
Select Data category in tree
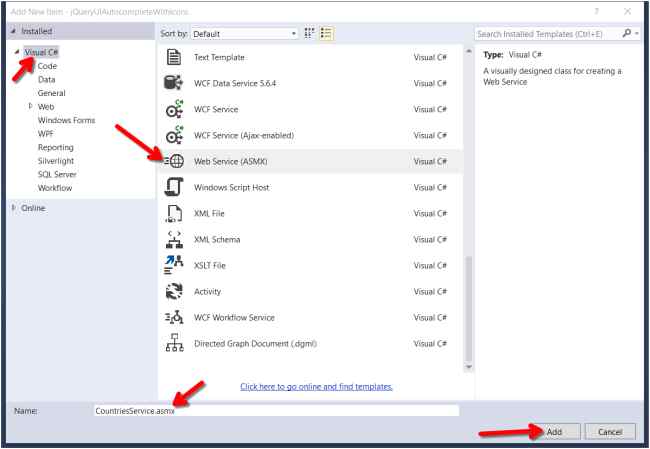pyautogui.click(x=46, y=79)
